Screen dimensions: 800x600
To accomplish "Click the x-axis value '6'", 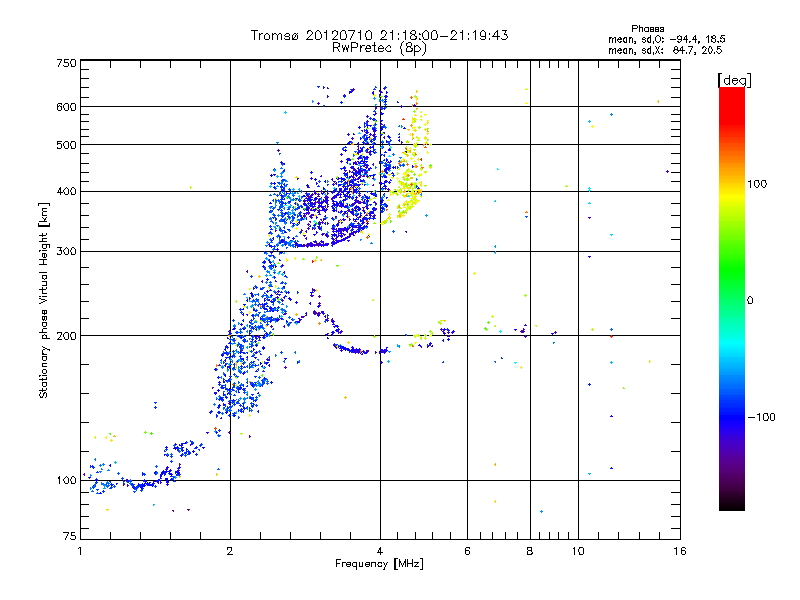I will click(x=467, y=551).
